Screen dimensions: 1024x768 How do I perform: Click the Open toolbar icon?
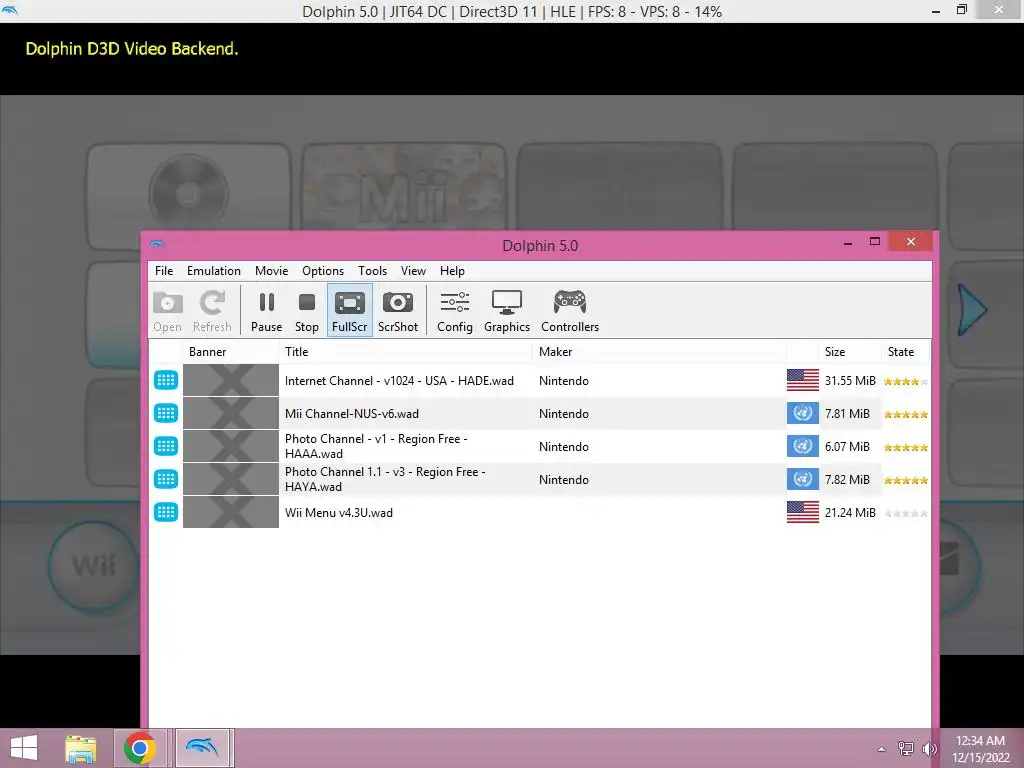point(167,310)
